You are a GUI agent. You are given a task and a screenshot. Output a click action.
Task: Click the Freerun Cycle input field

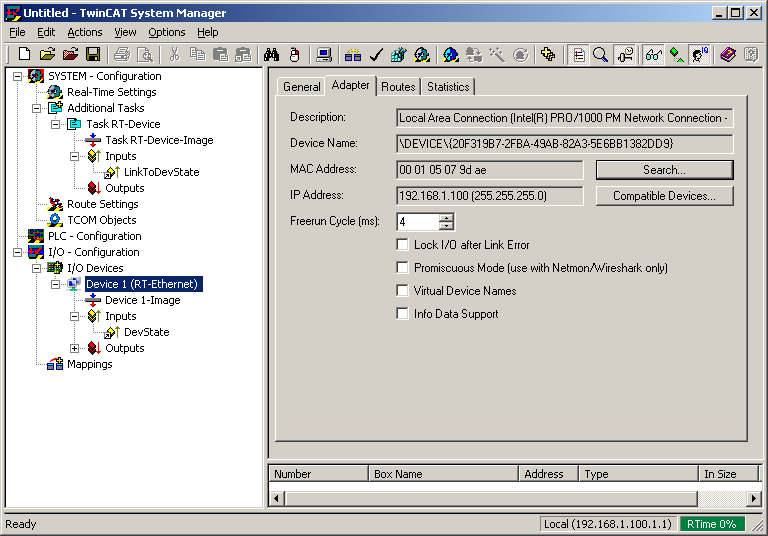(417, 222)
